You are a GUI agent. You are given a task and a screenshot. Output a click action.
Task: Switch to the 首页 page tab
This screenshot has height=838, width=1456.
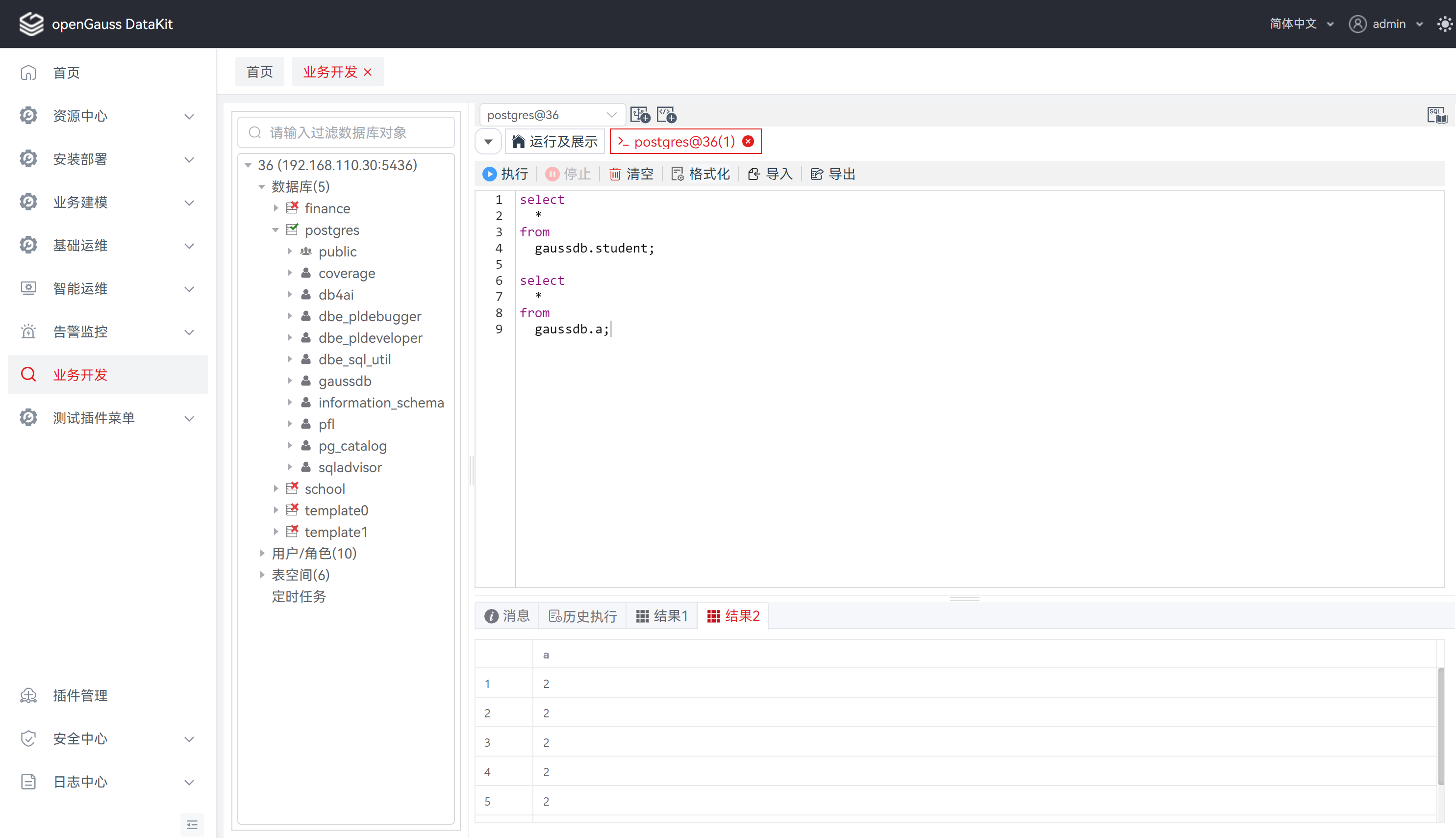coord(259,72)
